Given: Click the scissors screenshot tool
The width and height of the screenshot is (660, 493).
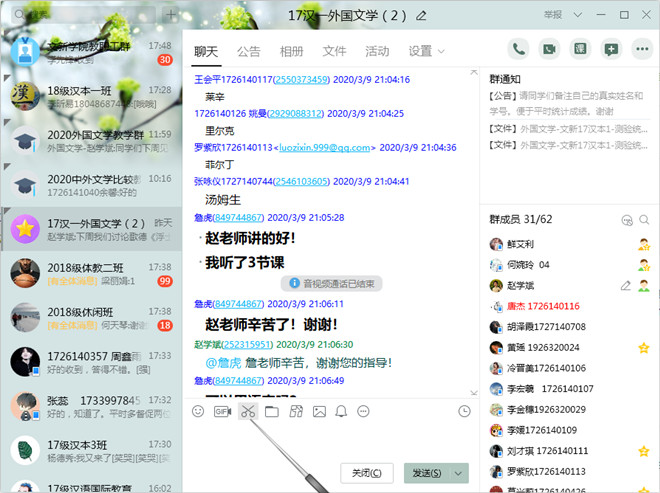Looking at the screenshot, I should (x=247, y=411).
